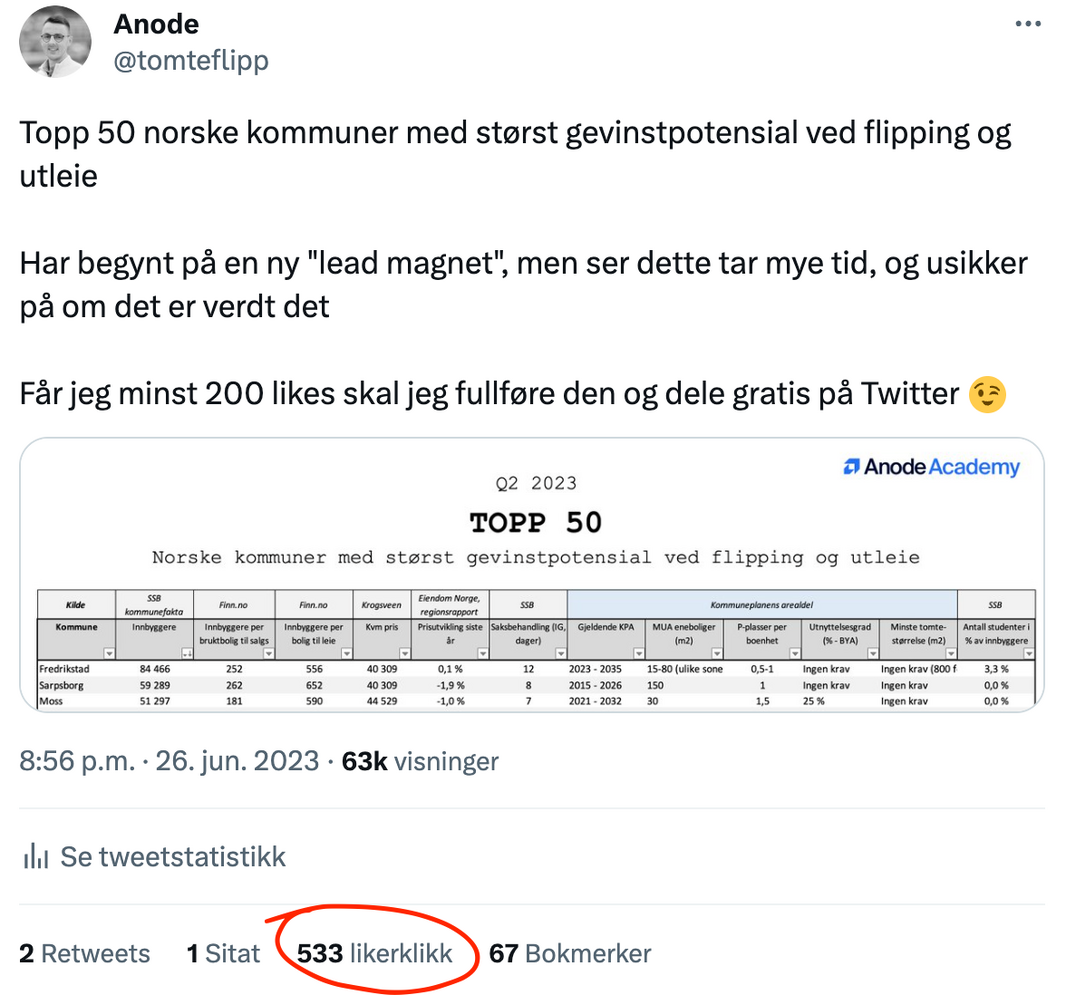The height and width of the screenshot is (995, 1066).
Task: Open Se tweetstatistikk link
Action: coord(173,857)
